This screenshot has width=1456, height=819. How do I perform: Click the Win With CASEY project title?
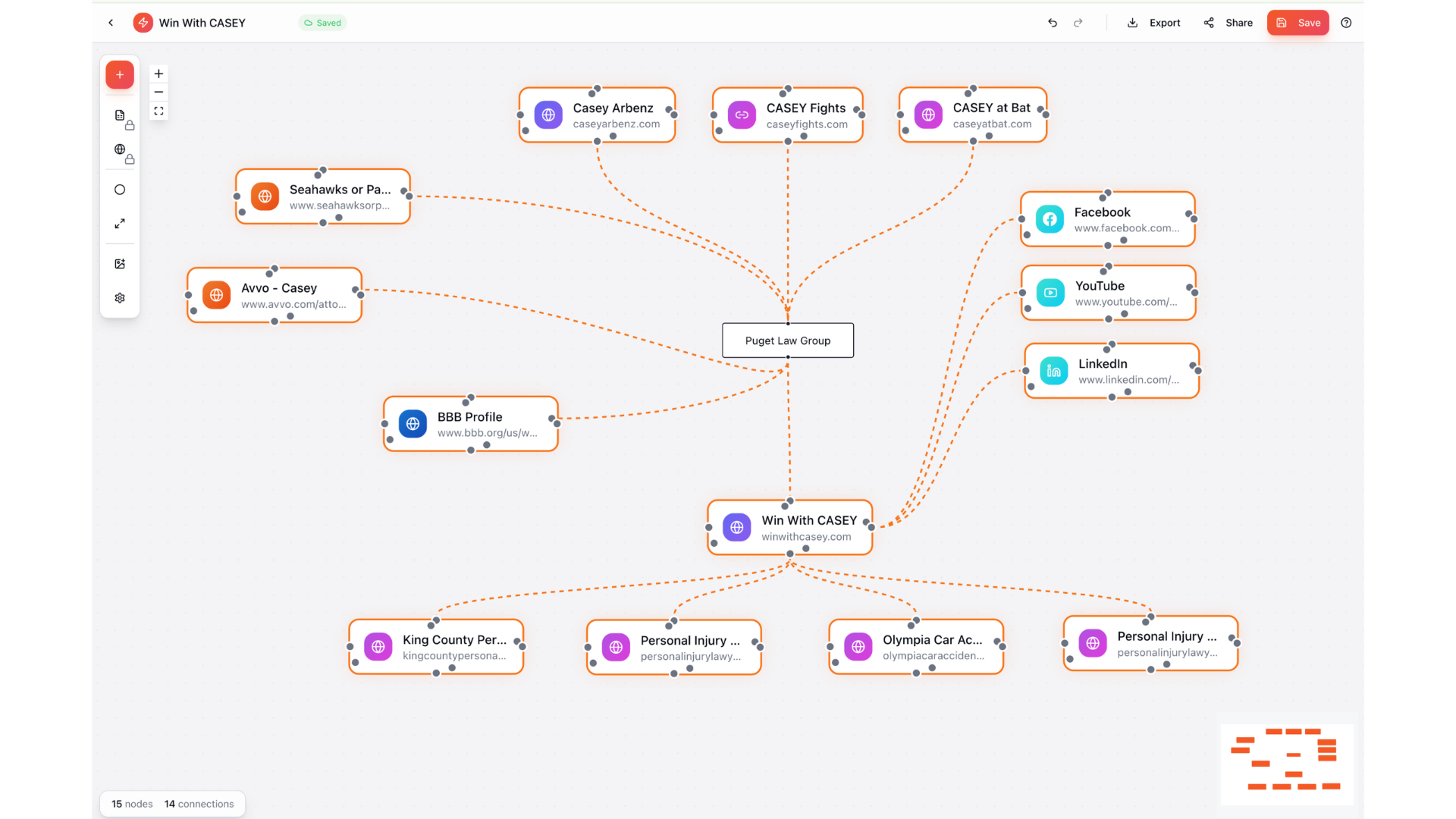click(202, 23)
